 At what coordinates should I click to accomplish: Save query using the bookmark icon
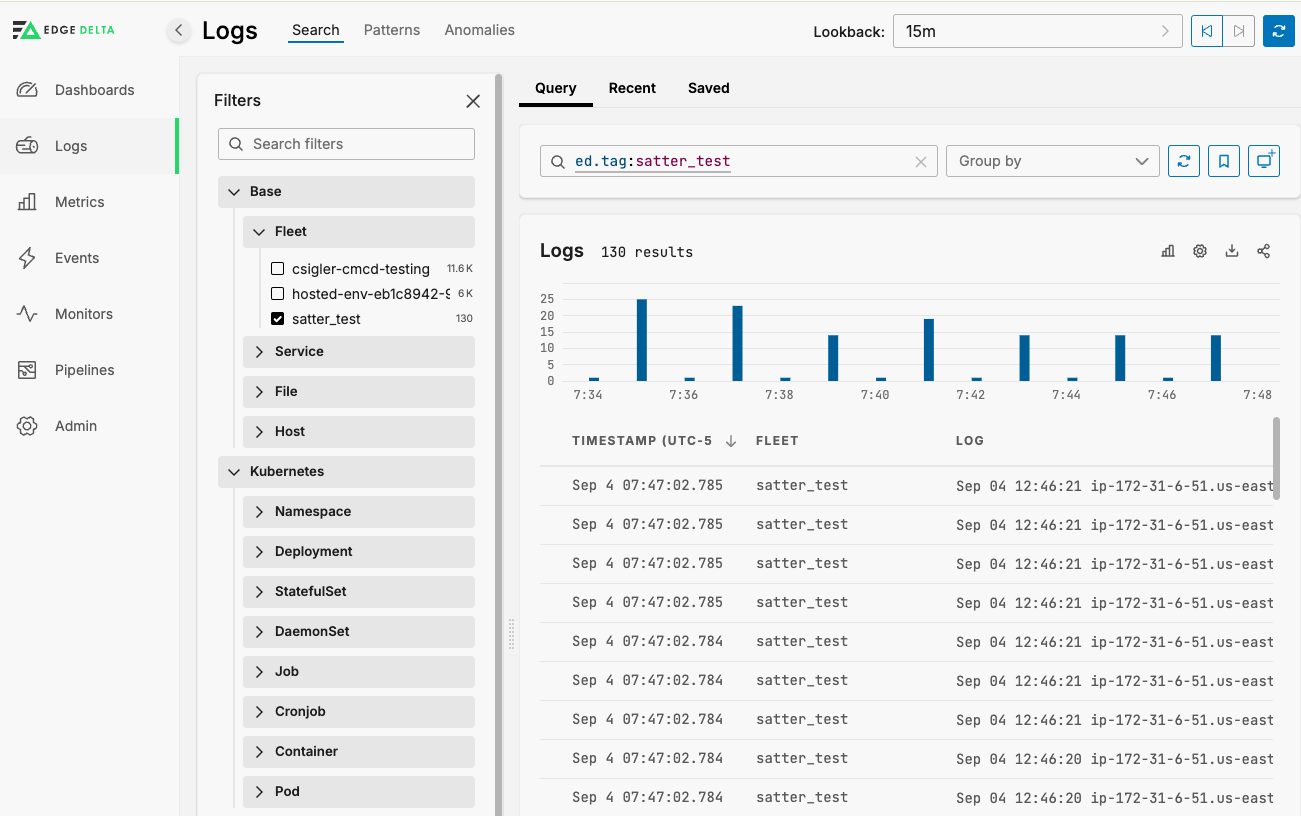[x=1224, y=161]
